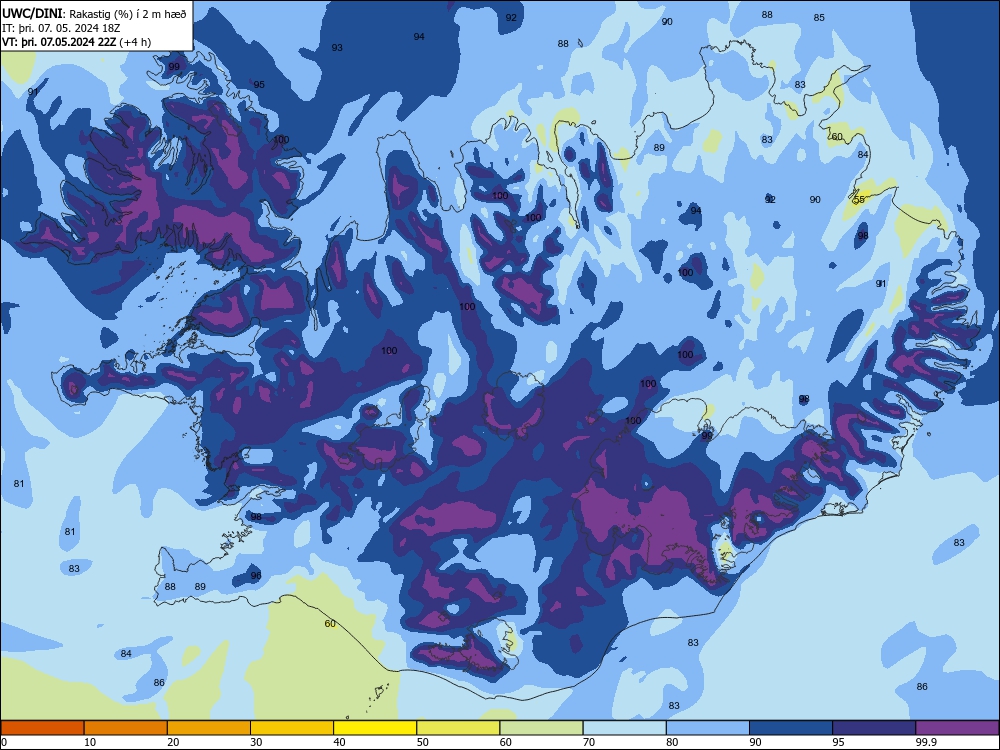
Task: Click the '55' humidity value on the map
Action: pos(859,200)
